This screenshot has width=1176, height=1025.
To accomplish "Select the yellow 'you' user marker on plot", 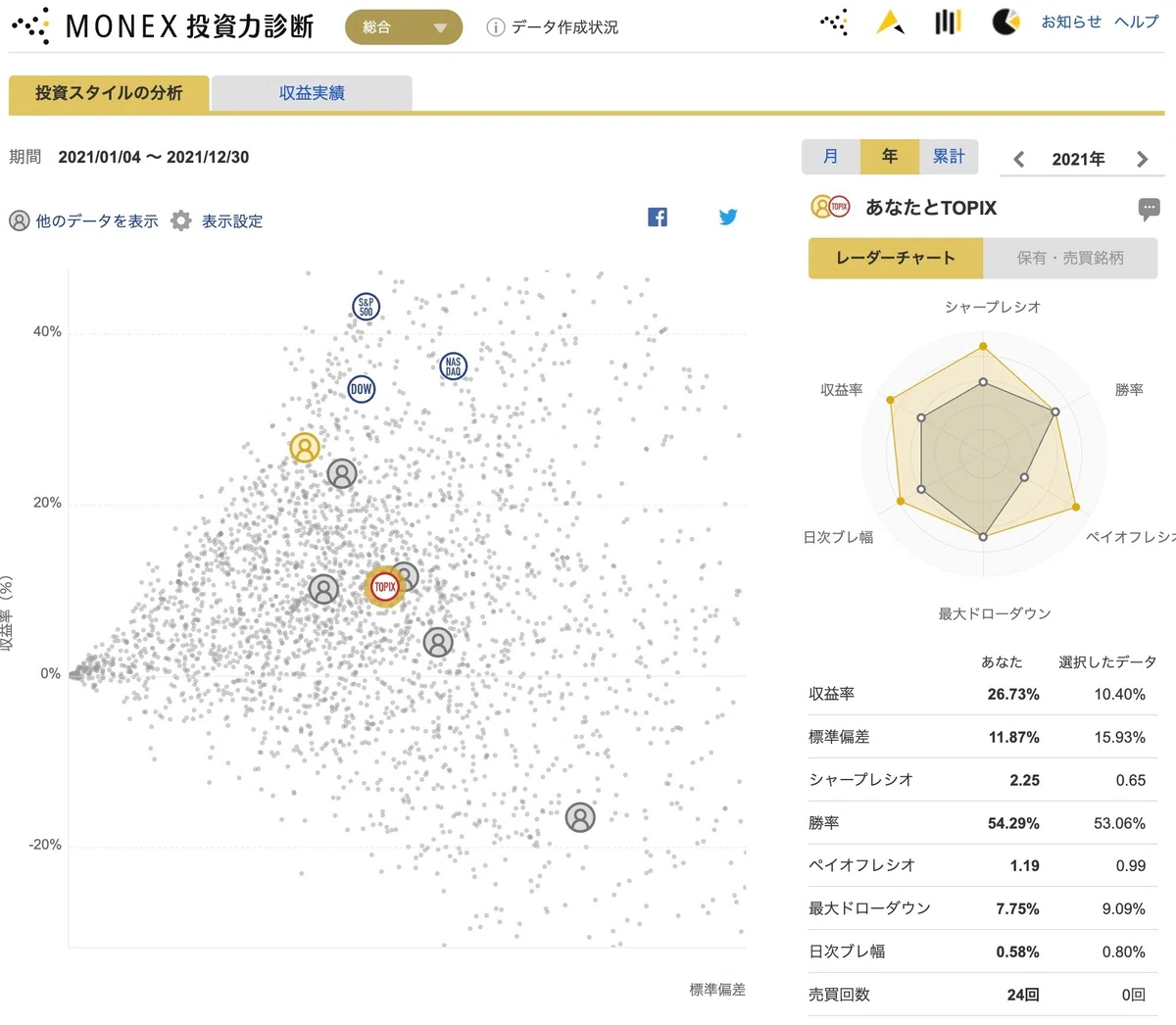I will click(x=305, y=448).
